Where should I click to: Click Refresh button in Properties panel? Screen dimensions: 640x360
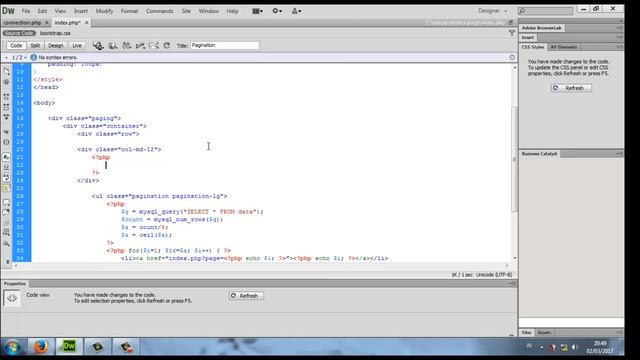pos(246,296)
